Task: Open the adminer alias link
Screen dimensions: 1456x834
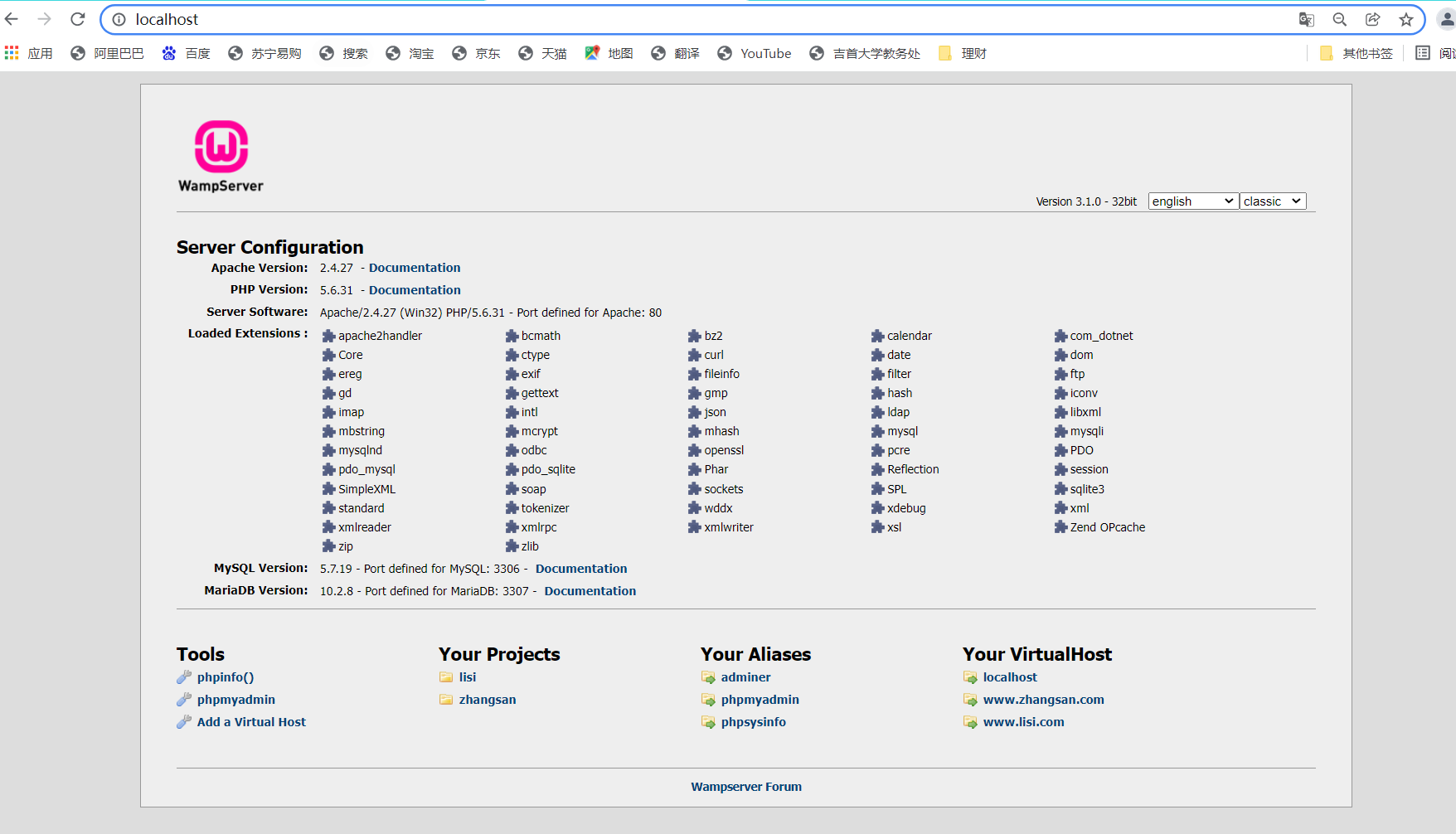Action: (x=746, y=677)
